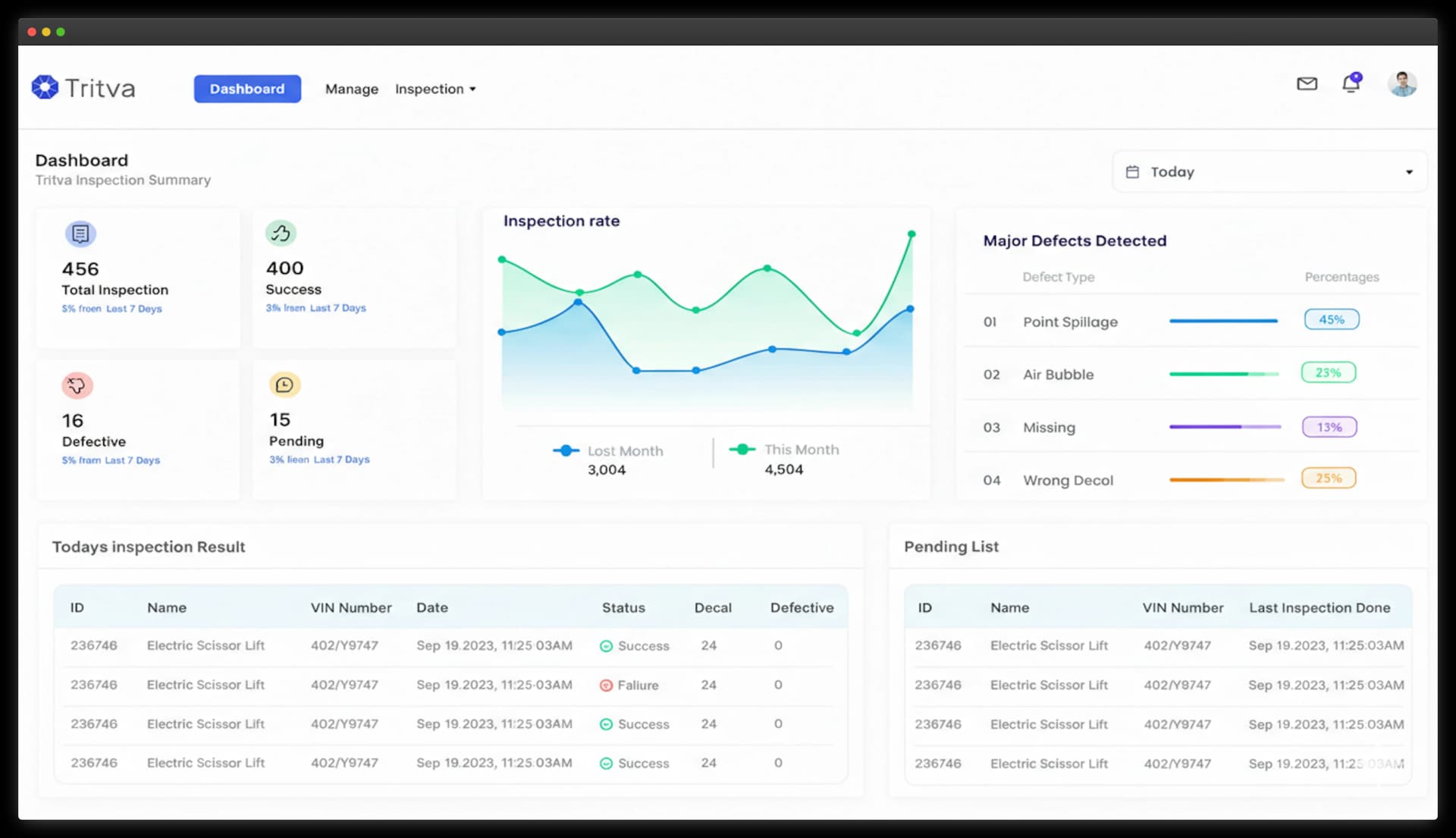The height and width of the screenshot is (838, 1456).
Task: Click the Wrong Decal 25% badge
Action: click(1328, 478)
